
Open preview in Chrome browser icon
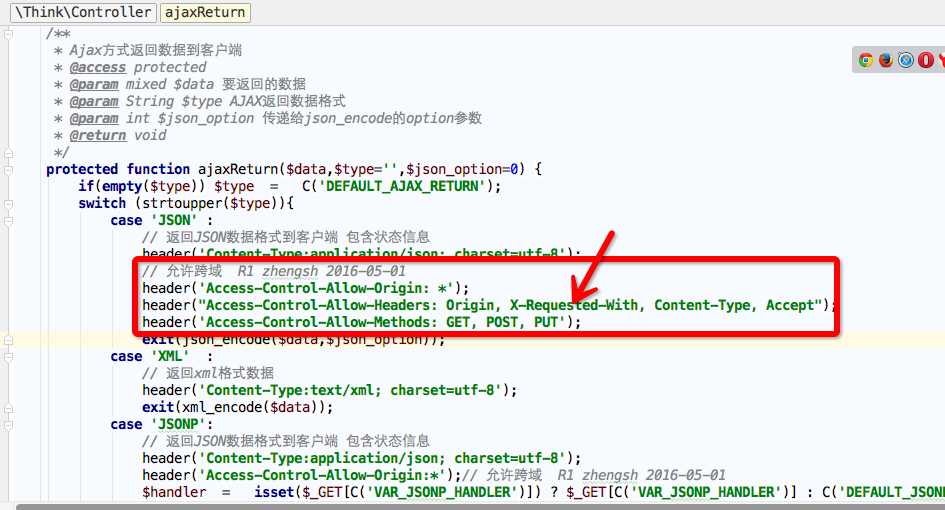point(866,60)
